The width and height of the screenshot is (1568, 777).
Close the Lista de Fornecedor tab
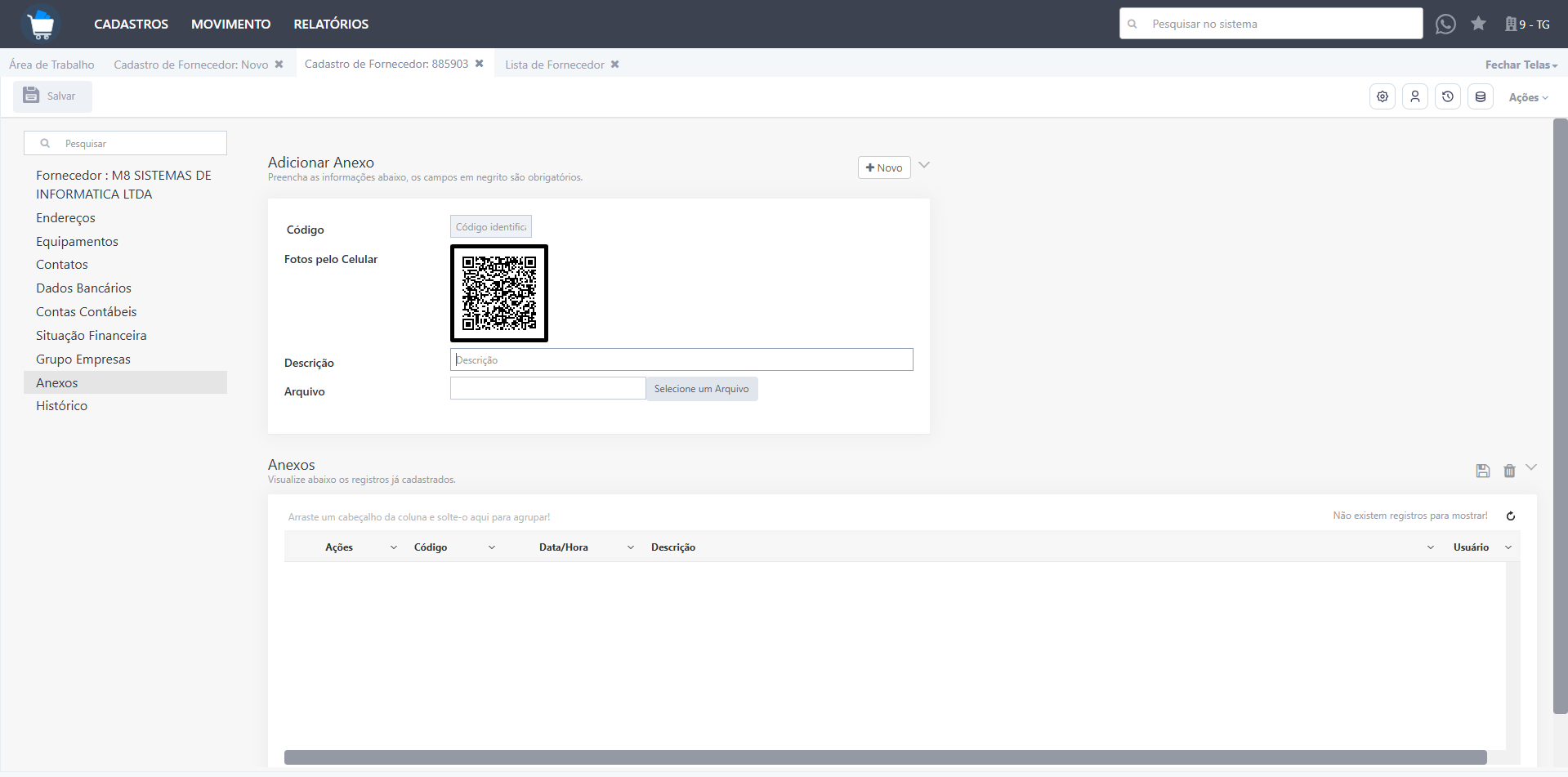[x=614, y=64]
